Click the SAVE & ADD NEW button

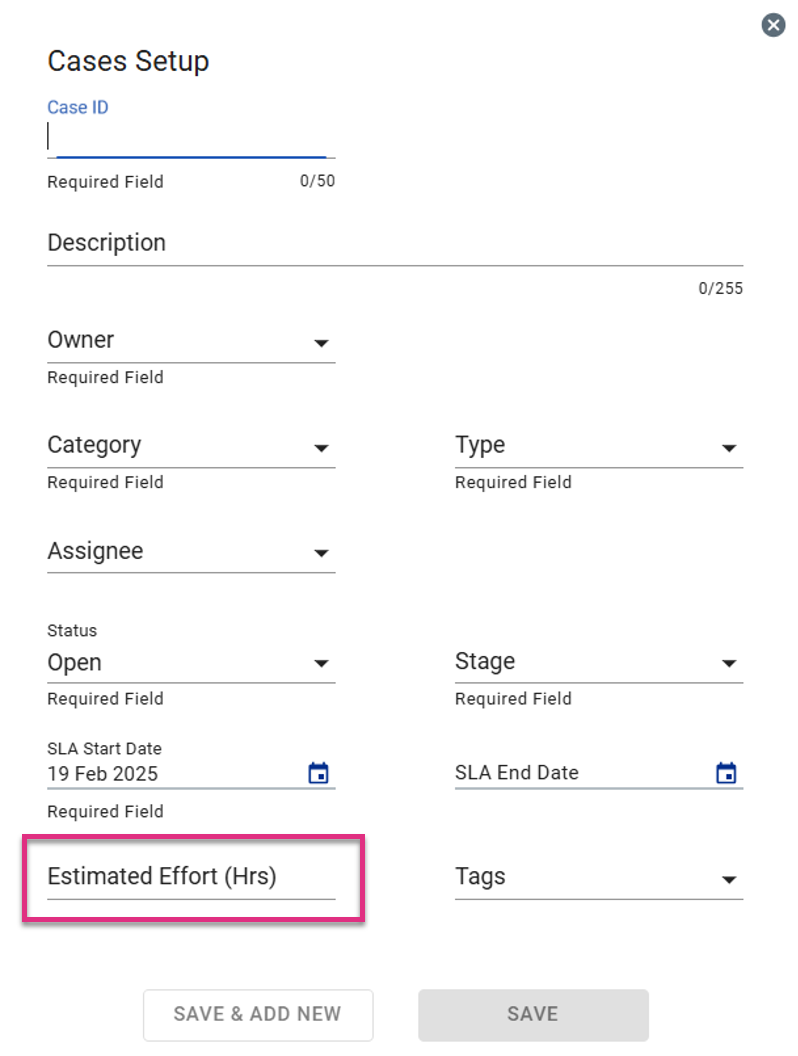pyautogui.click(x=258, y=1015)
